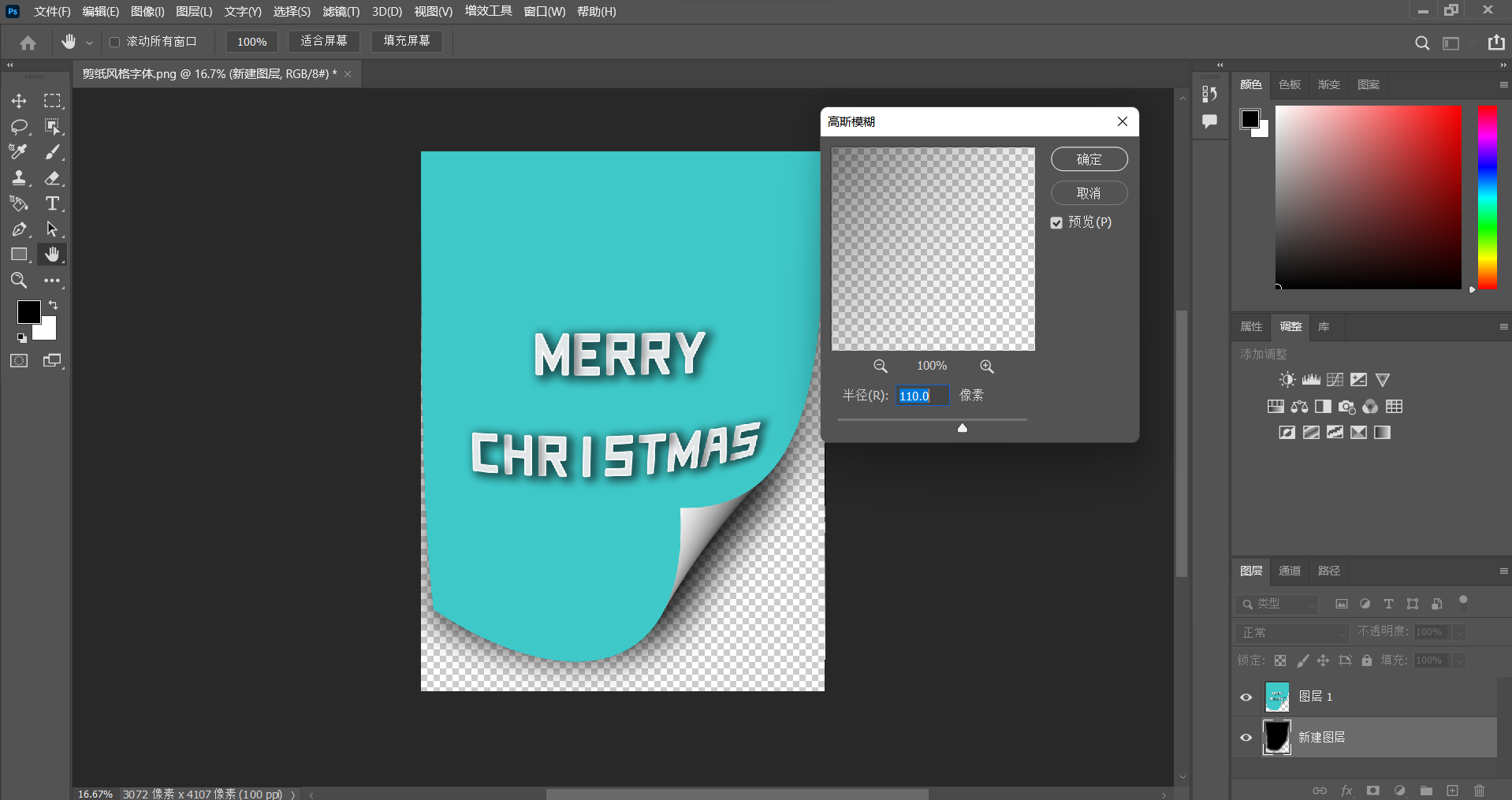This screenshot has height=800, width=1512.
Task: Select the Object Selection tool
Action: click(x=52, y=127)
